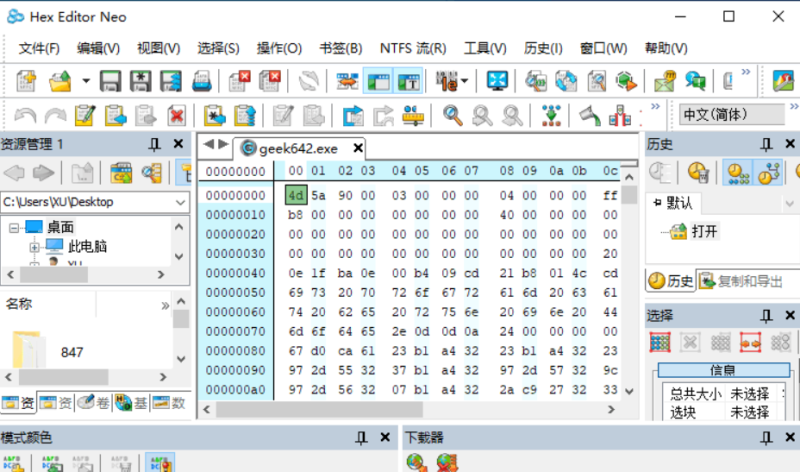Click the New file toolbar icon
Screen dimensions: 800x472
26,81
